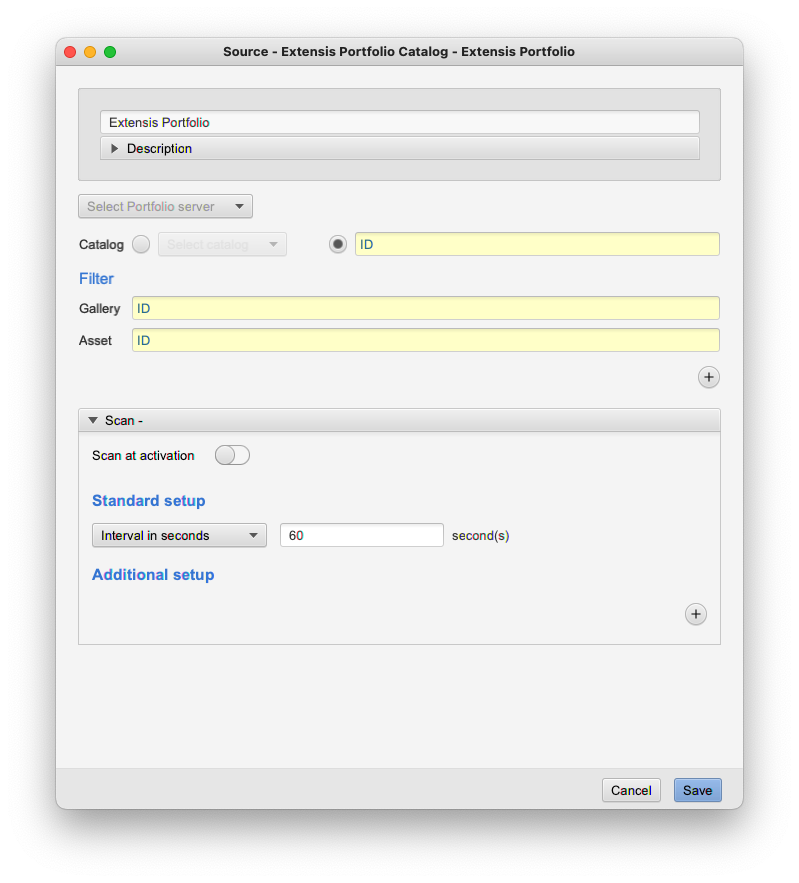Click the Catalog ID input field

(x=537, y=244)
